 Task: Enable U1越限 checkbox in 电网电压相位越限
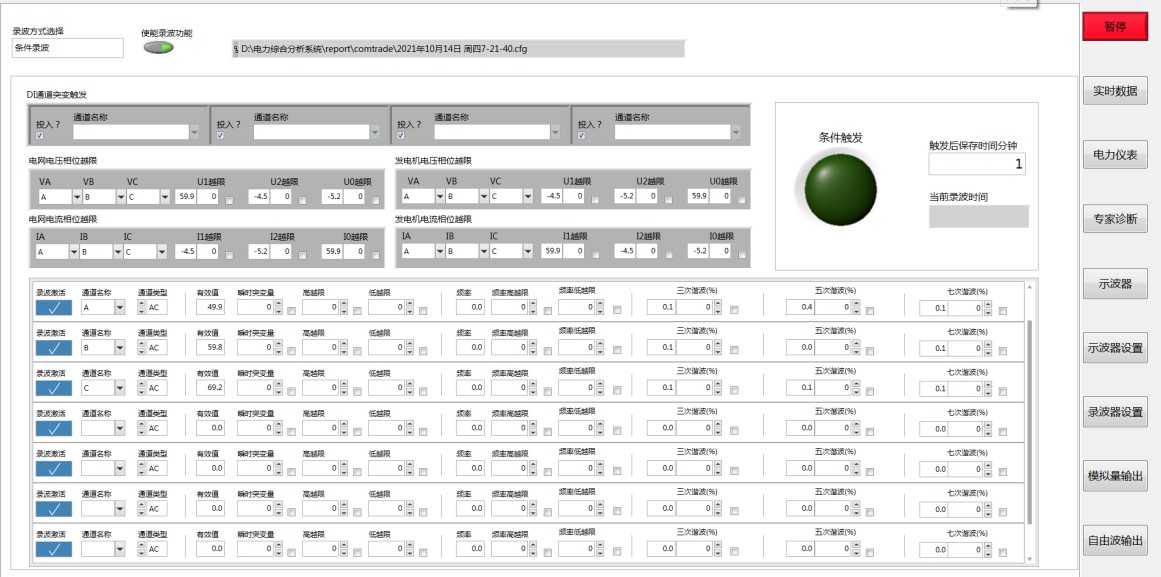229,200
